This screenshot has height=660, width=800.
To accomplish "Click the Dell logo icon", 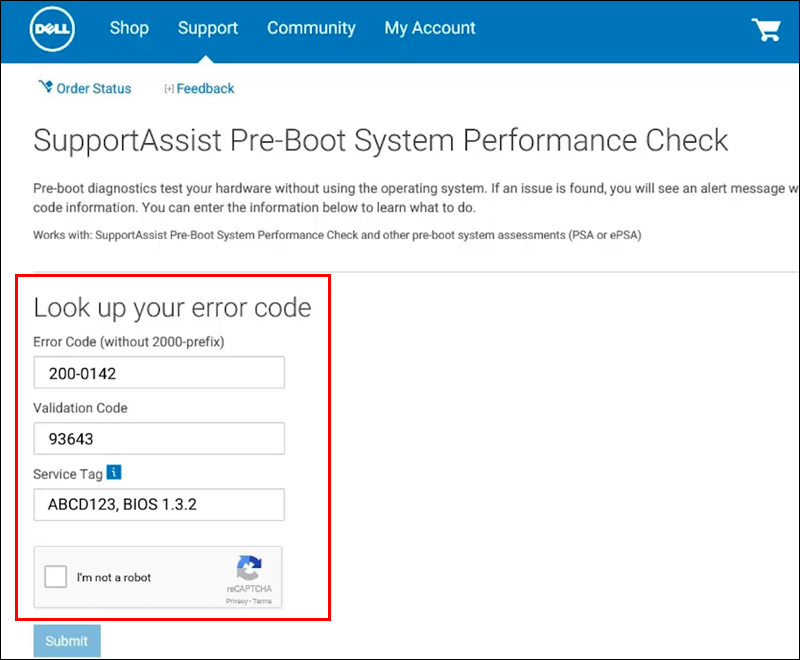I will coord(52,29).
